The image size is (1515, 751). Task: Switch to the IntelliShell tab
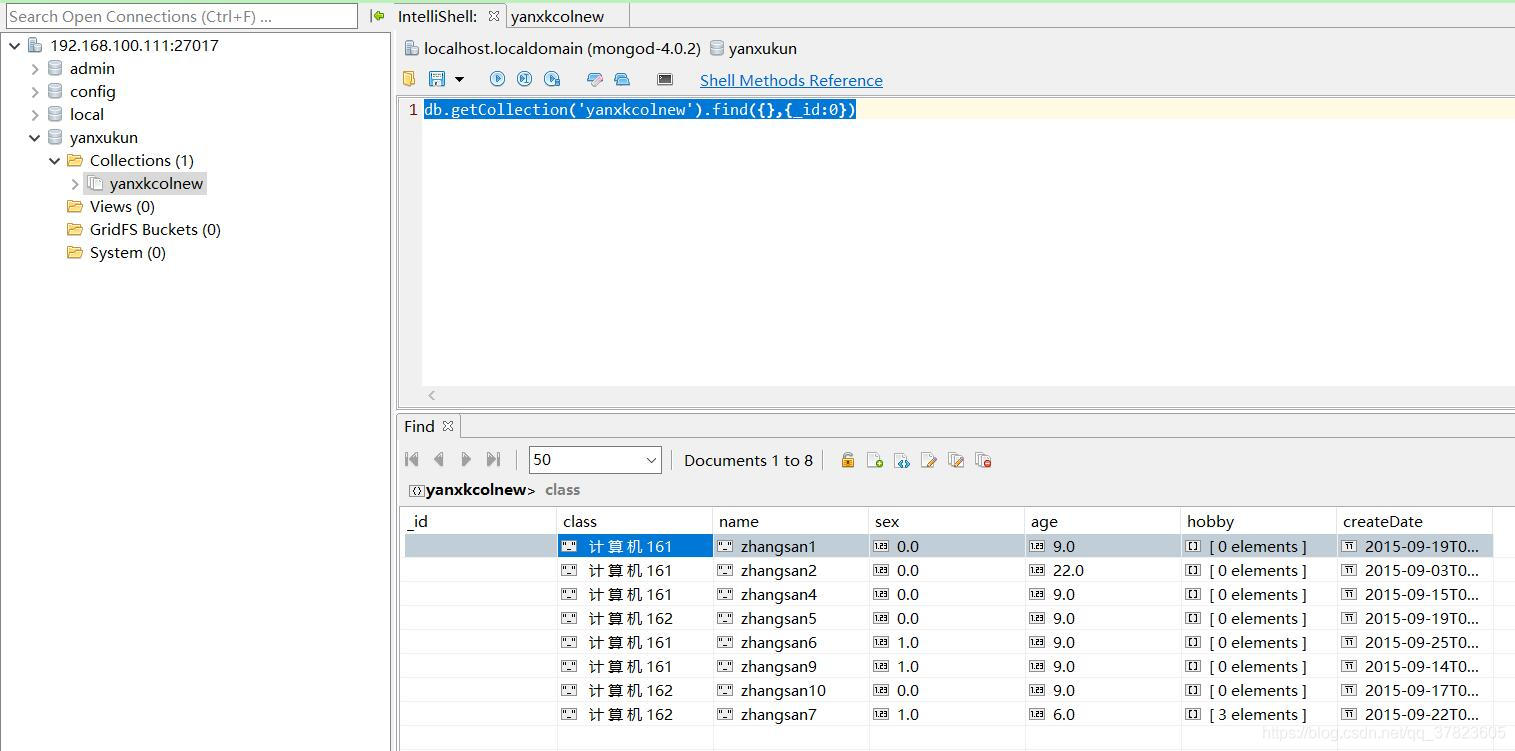(x=437, y=16)
